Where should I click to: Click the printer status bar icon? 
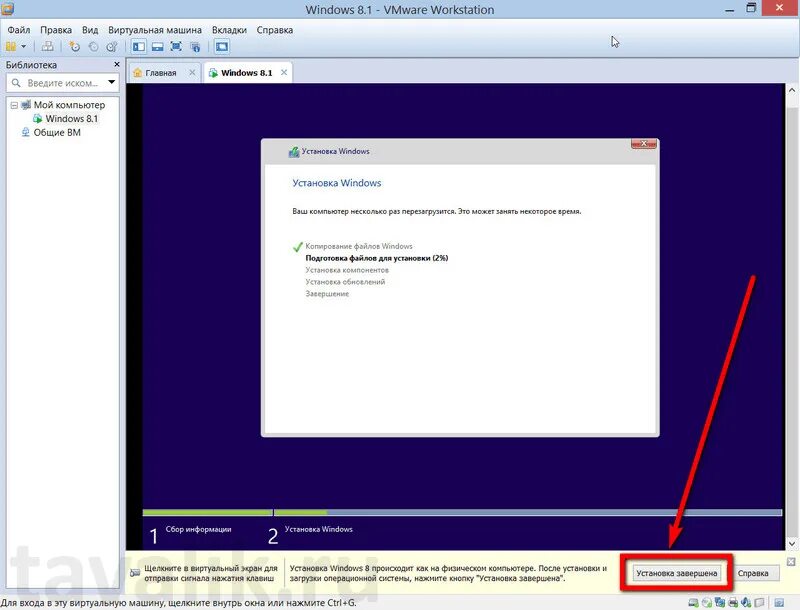tap(733, 603)
